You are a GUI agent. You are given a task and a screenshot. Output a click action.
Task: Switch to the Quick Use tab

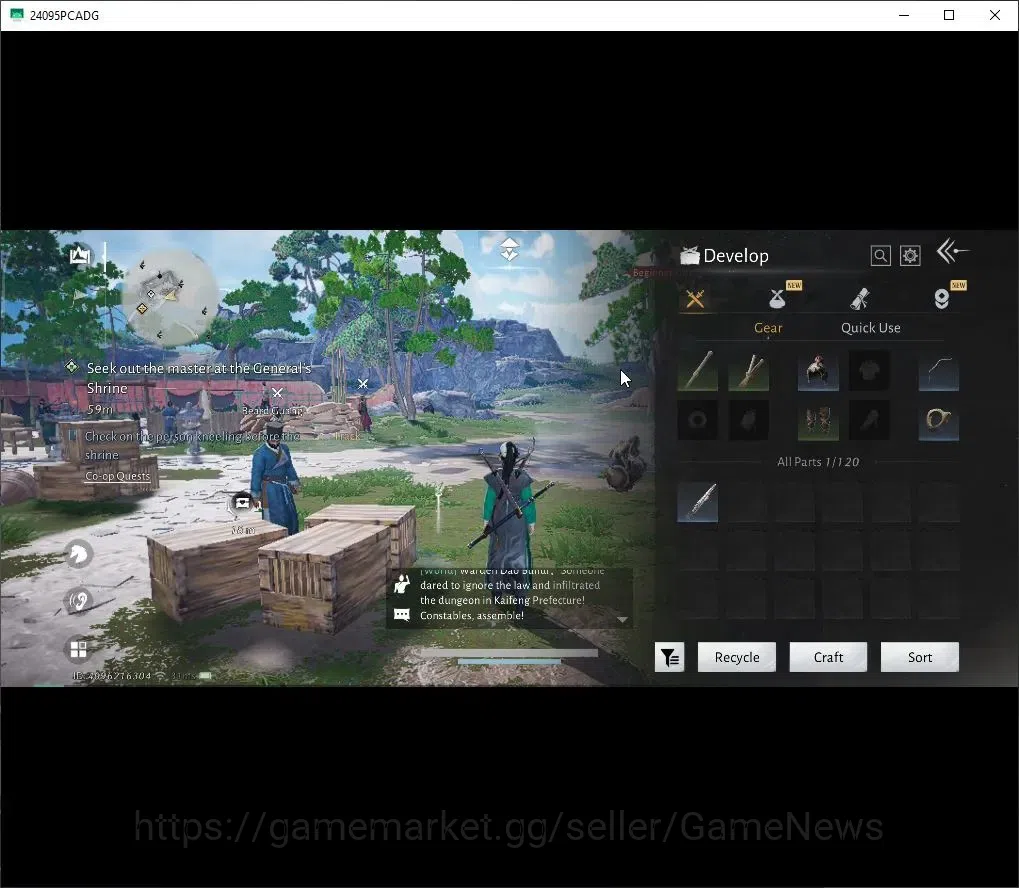point(870,328)
